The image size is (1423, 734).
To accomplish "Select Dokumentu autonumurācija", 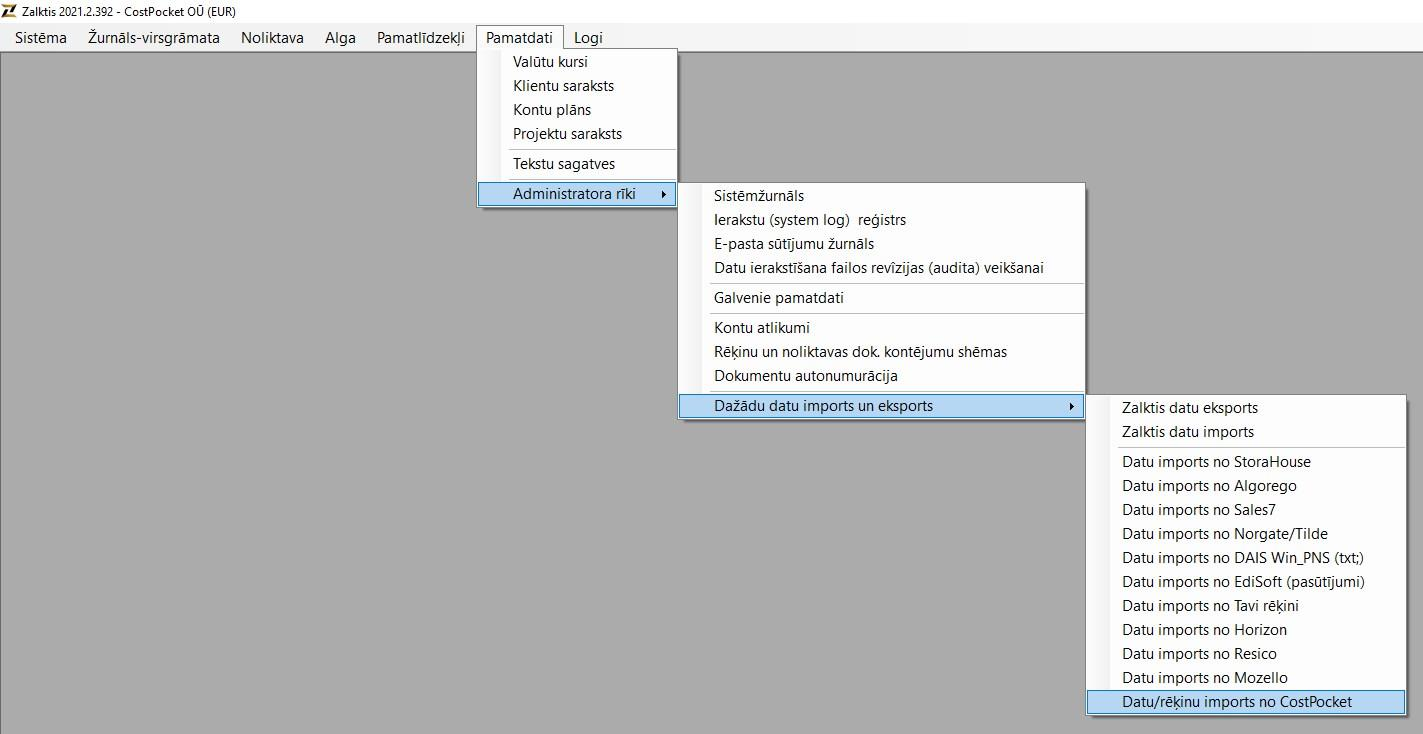I will click(882, 376).
